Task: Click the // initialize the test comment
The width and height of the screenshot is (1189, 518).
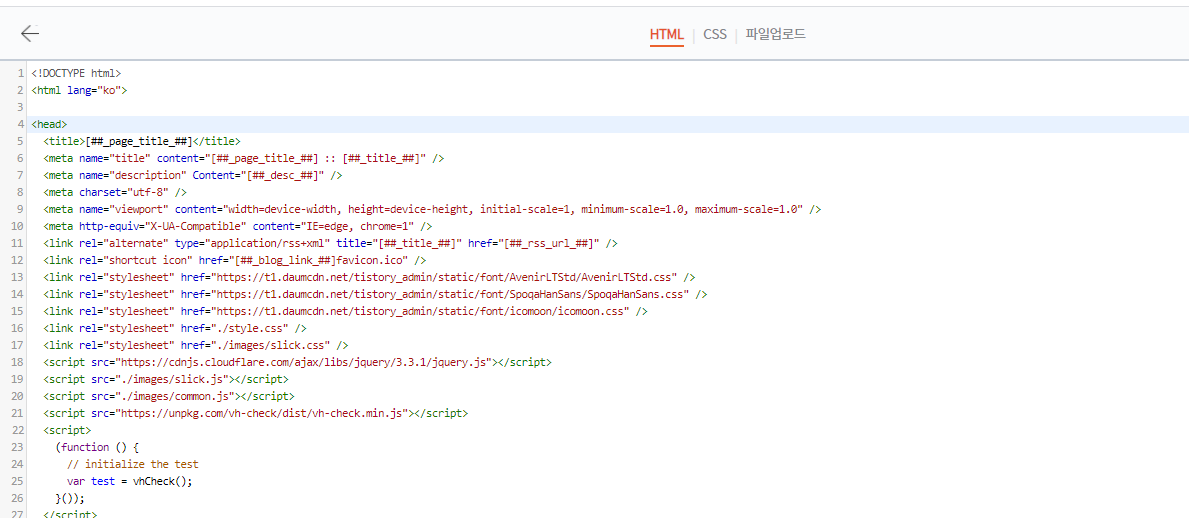Action: click(x=133, y=465)
